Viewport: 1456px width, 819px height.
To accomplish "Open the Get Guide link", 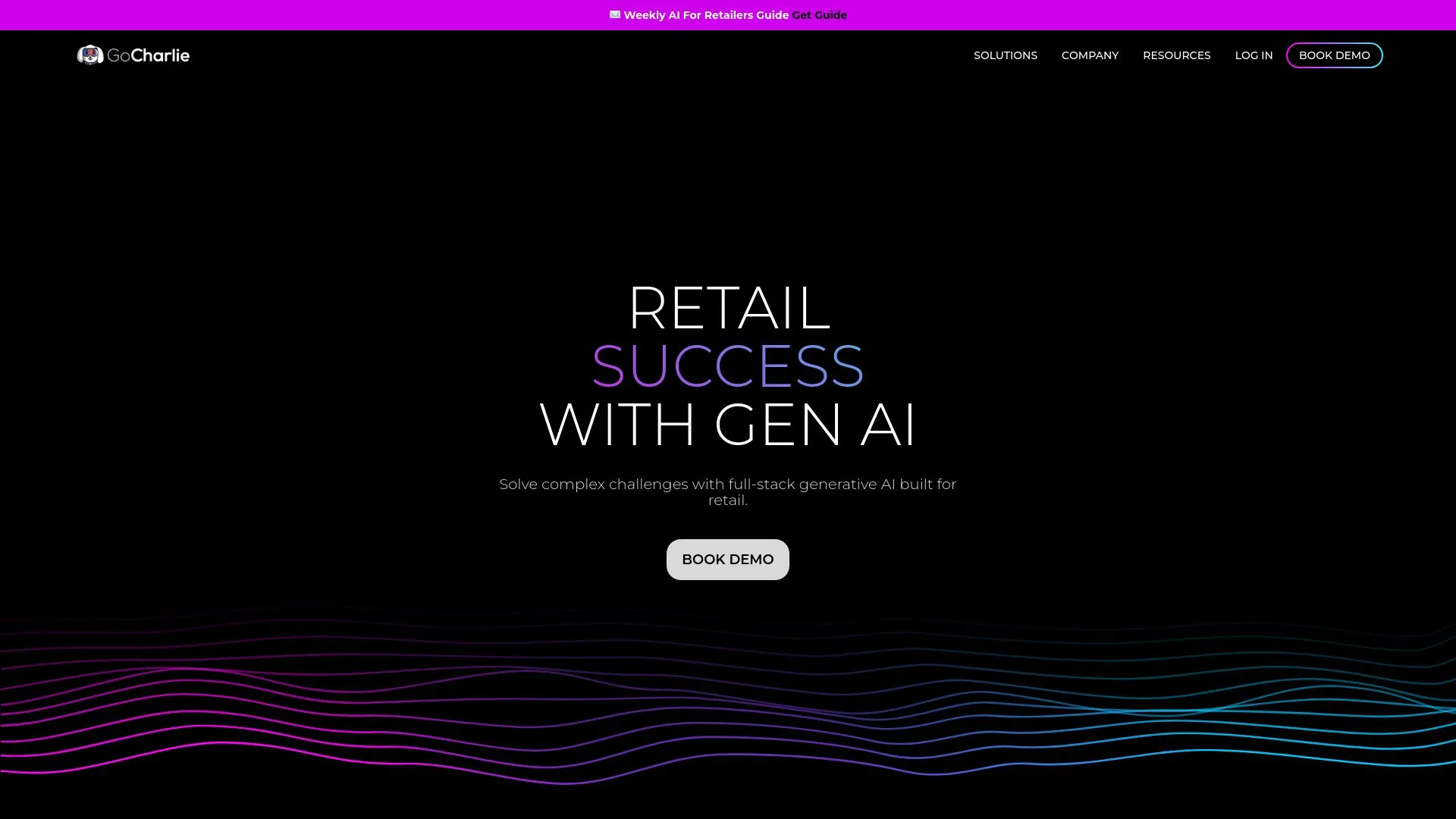I will (x=819, y=15).
